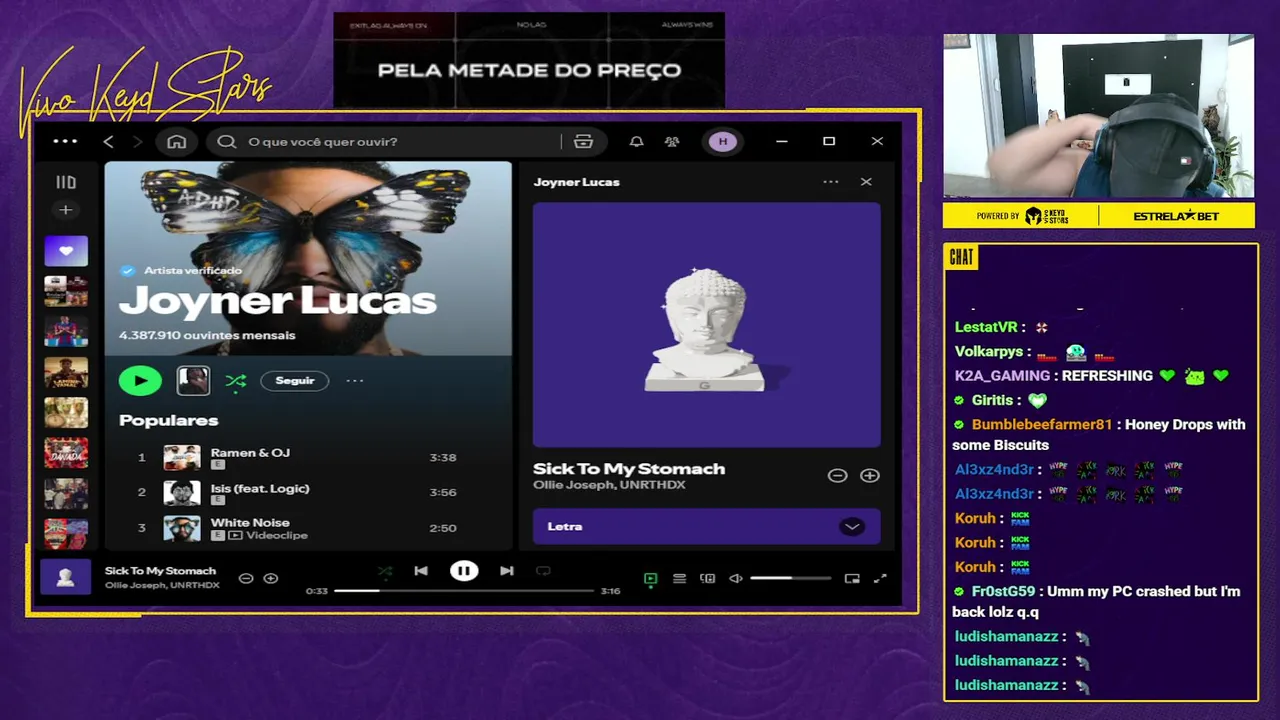Open Spotify Home
Image resolution: width=1280 pixels, height=720 pixels.
tap(177, 142)
